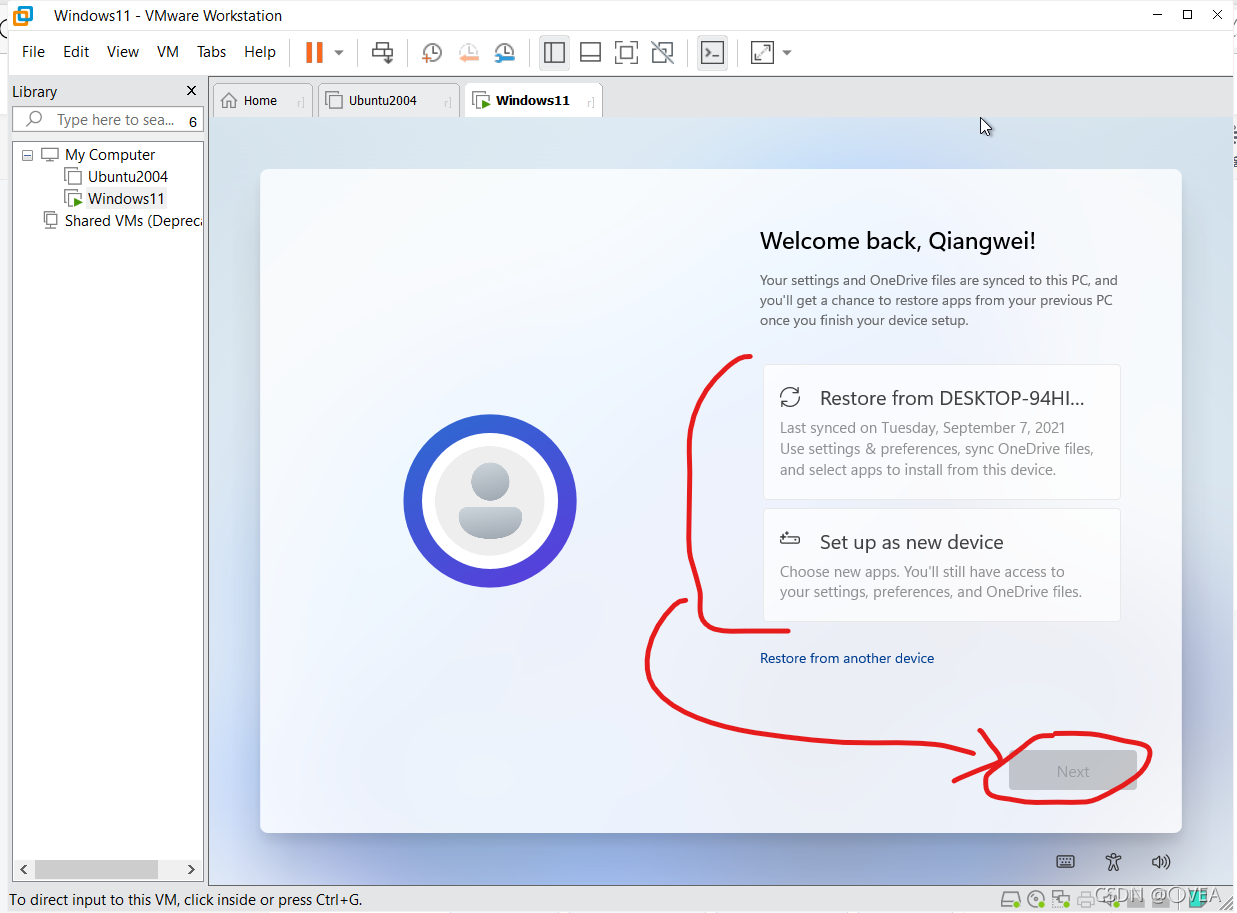Select Shared VMs in the library
The image size is (1237, 913).
click(x=133, y=221)
